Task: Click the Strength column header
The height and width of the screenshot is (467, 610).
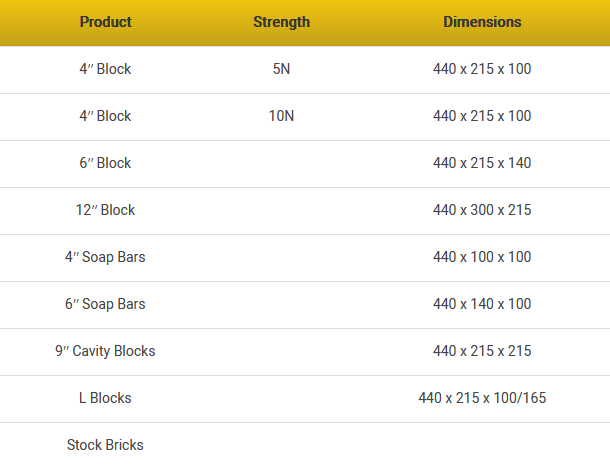Action: pos(281,22)
